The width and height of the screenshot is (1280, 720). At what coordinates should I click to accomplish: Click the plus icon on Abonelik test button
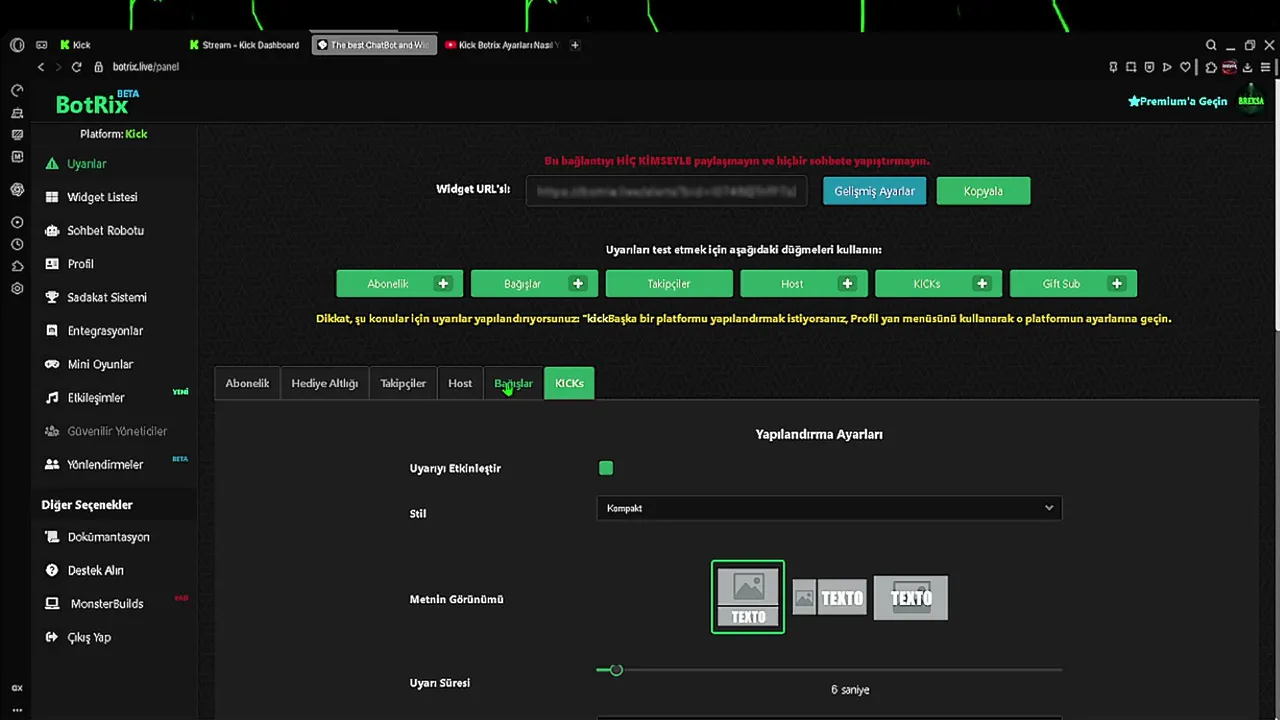click(443, 284)
